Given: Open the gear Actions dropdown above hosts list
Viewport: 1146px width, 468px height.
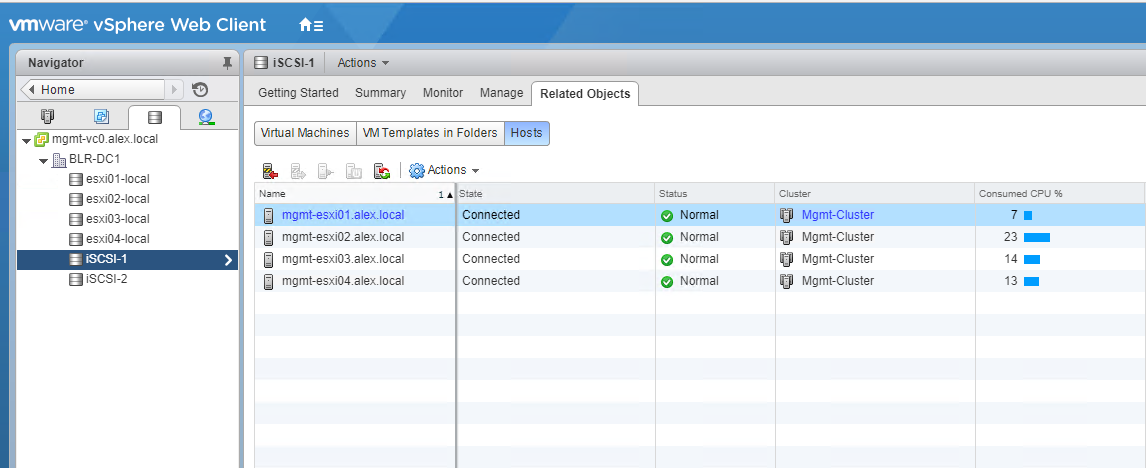Looking at the screenshot, I should click(445, 171).
